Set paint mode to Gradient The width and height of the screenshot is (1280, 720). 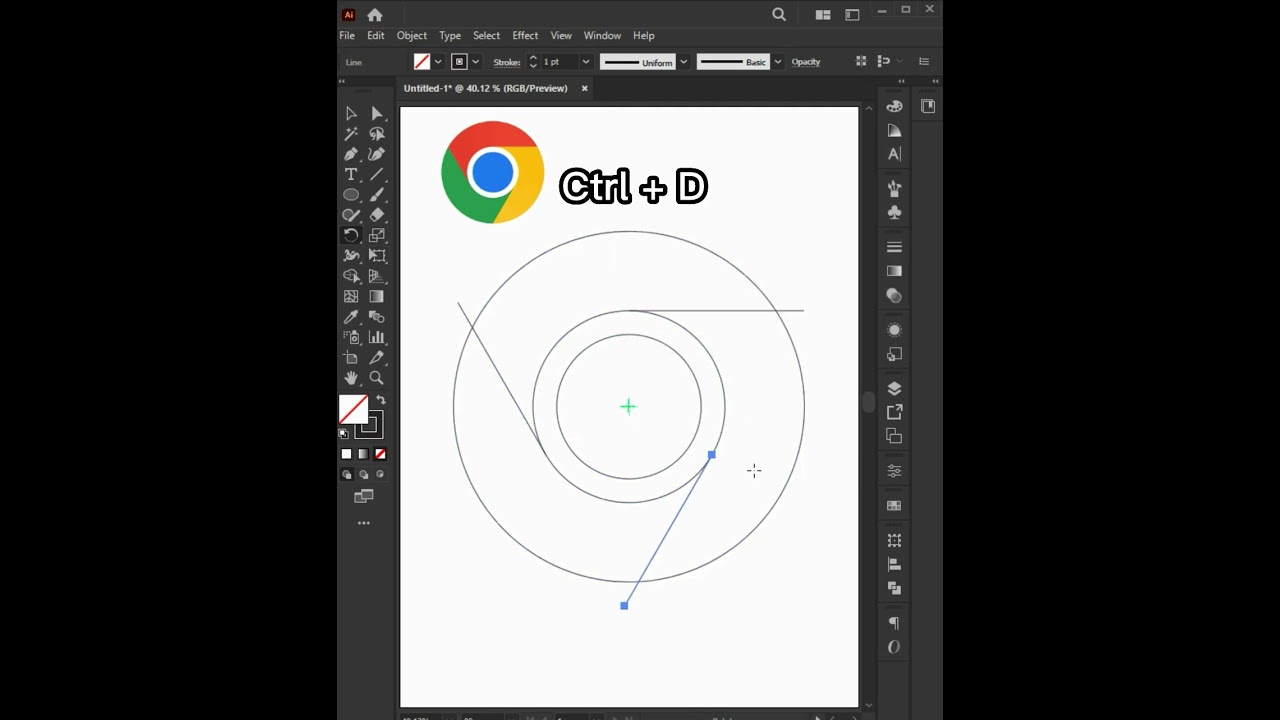pos(363,454)
